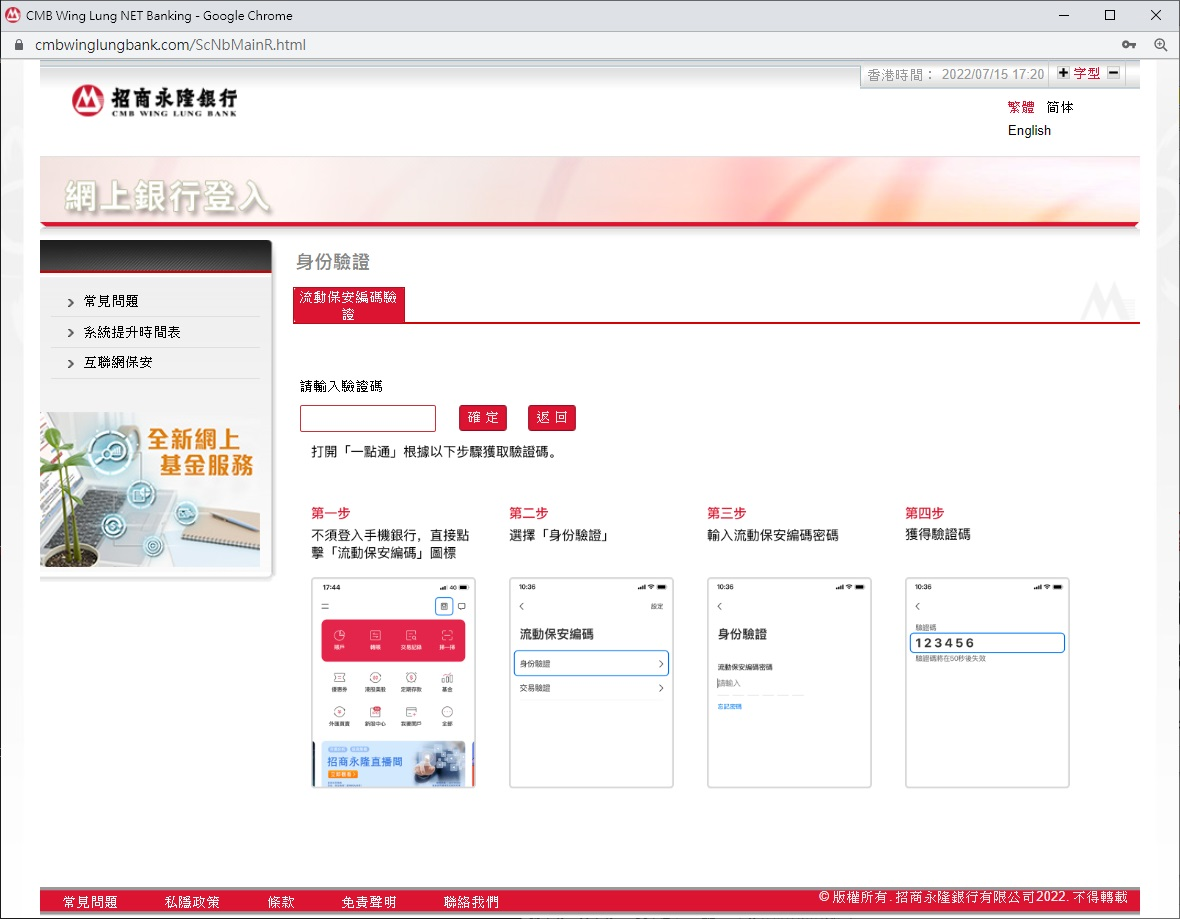This screenshot has height=919, width=1180.
Task: Minimize the Chrome window
Action: (1064, 15)
